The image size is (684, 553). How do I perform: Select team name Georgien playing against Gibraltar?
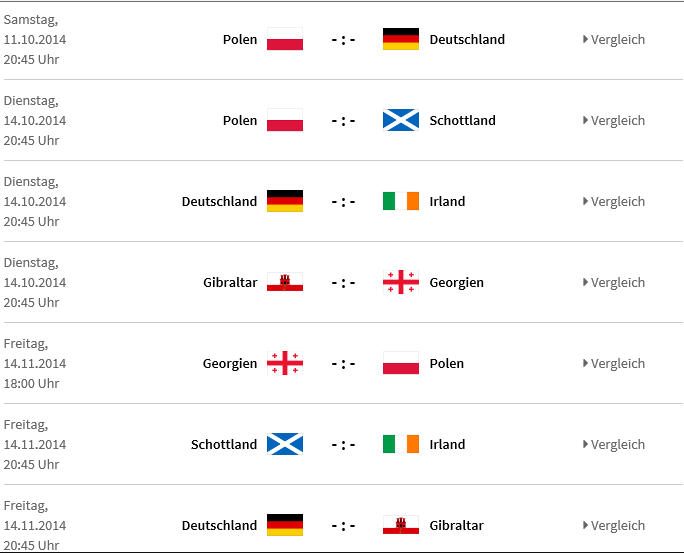click(456, 283)
